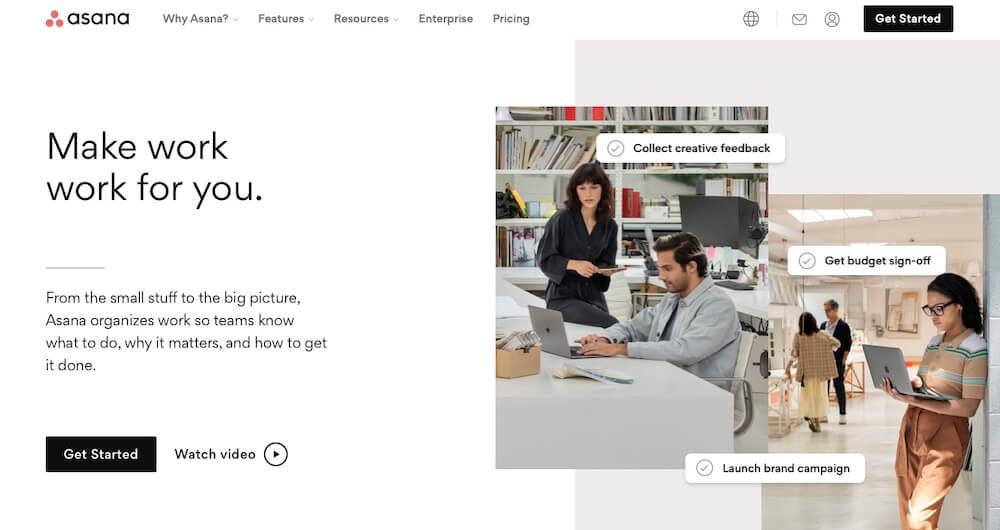1000x530 pixels.
Task: Click the paragraph starting From the small stuff
Action: tap(186, 332)
